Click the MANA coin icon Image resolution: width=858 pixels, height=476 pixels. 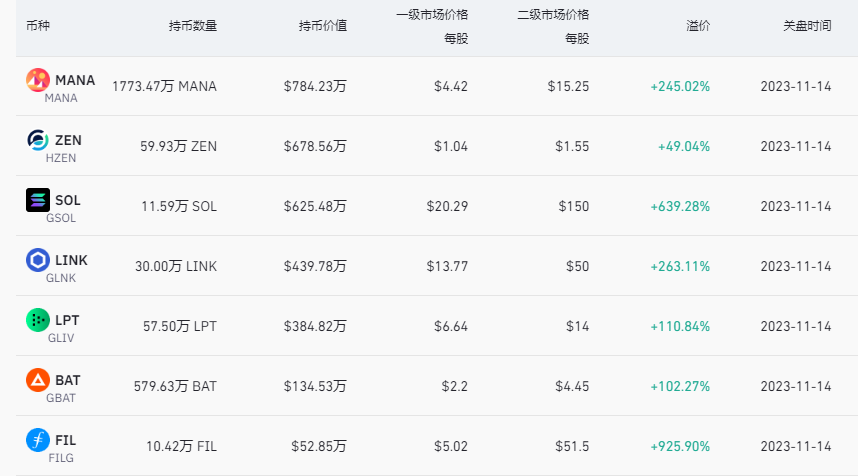37,80
